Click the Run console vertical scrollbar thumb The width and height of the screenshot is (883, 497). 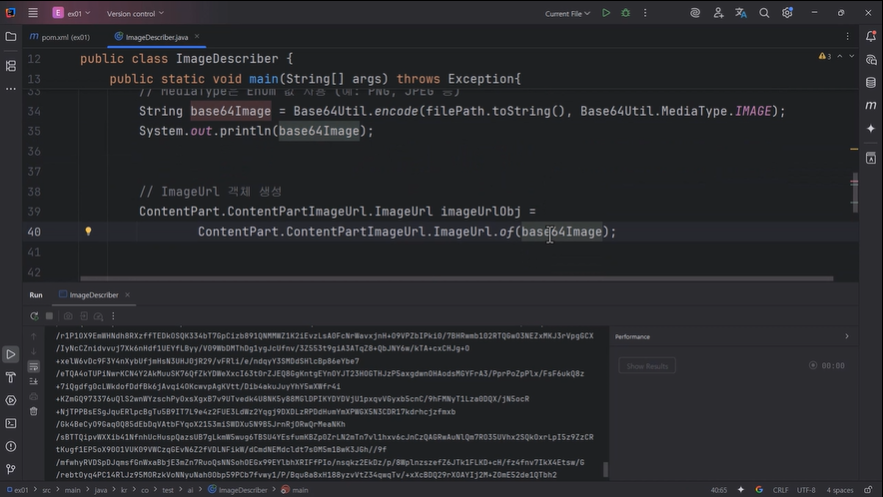[x=605, y=468]
